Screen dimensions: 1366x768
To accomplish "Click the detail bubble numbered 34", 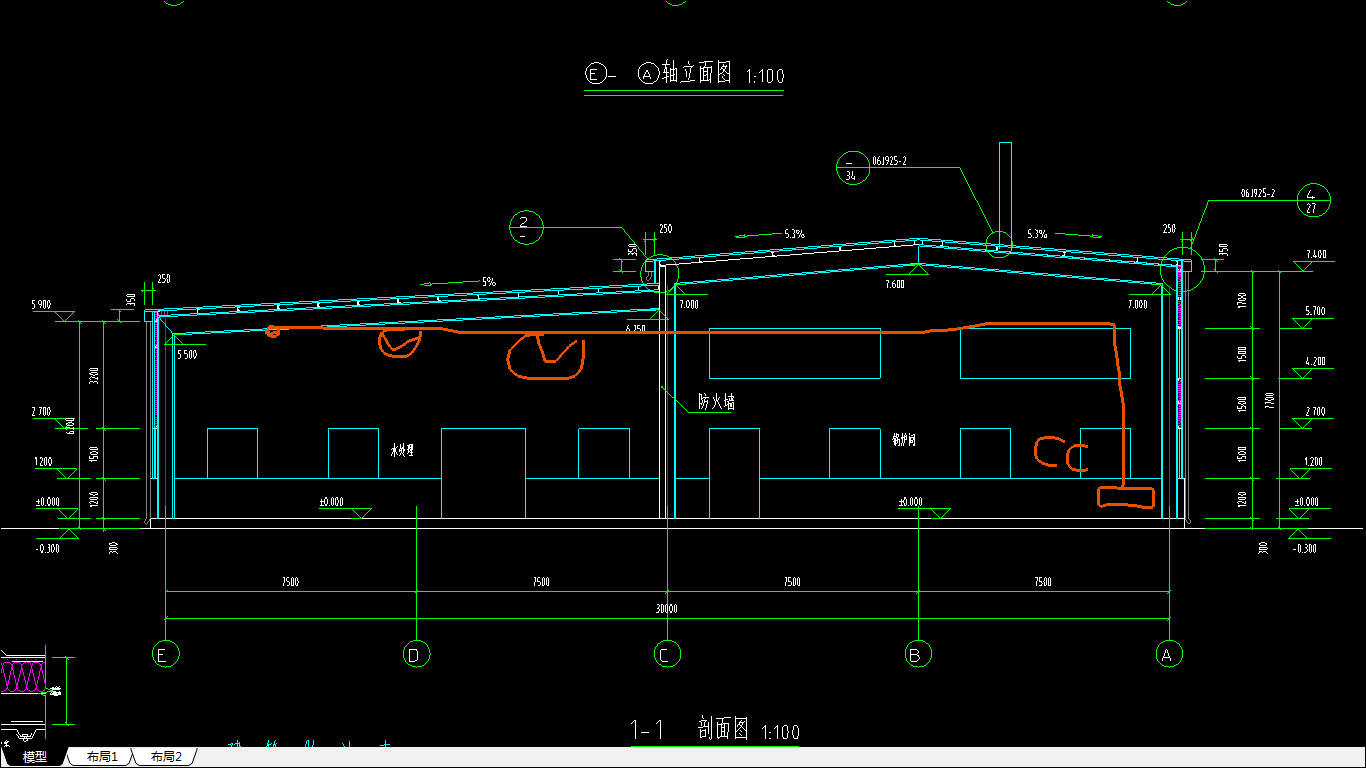I will 851,169.
